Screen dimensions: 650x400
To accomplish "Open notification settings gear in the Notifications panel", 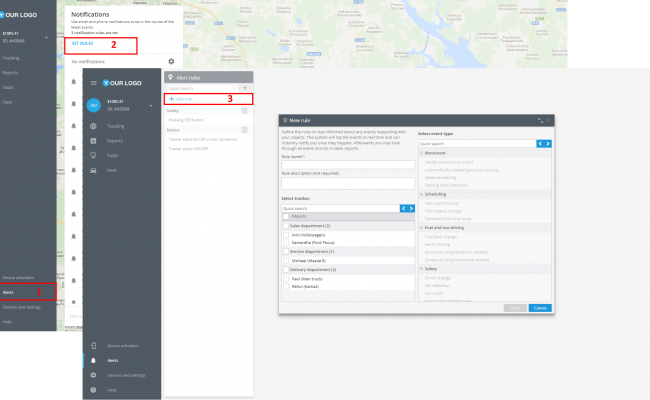I will 171,61.
